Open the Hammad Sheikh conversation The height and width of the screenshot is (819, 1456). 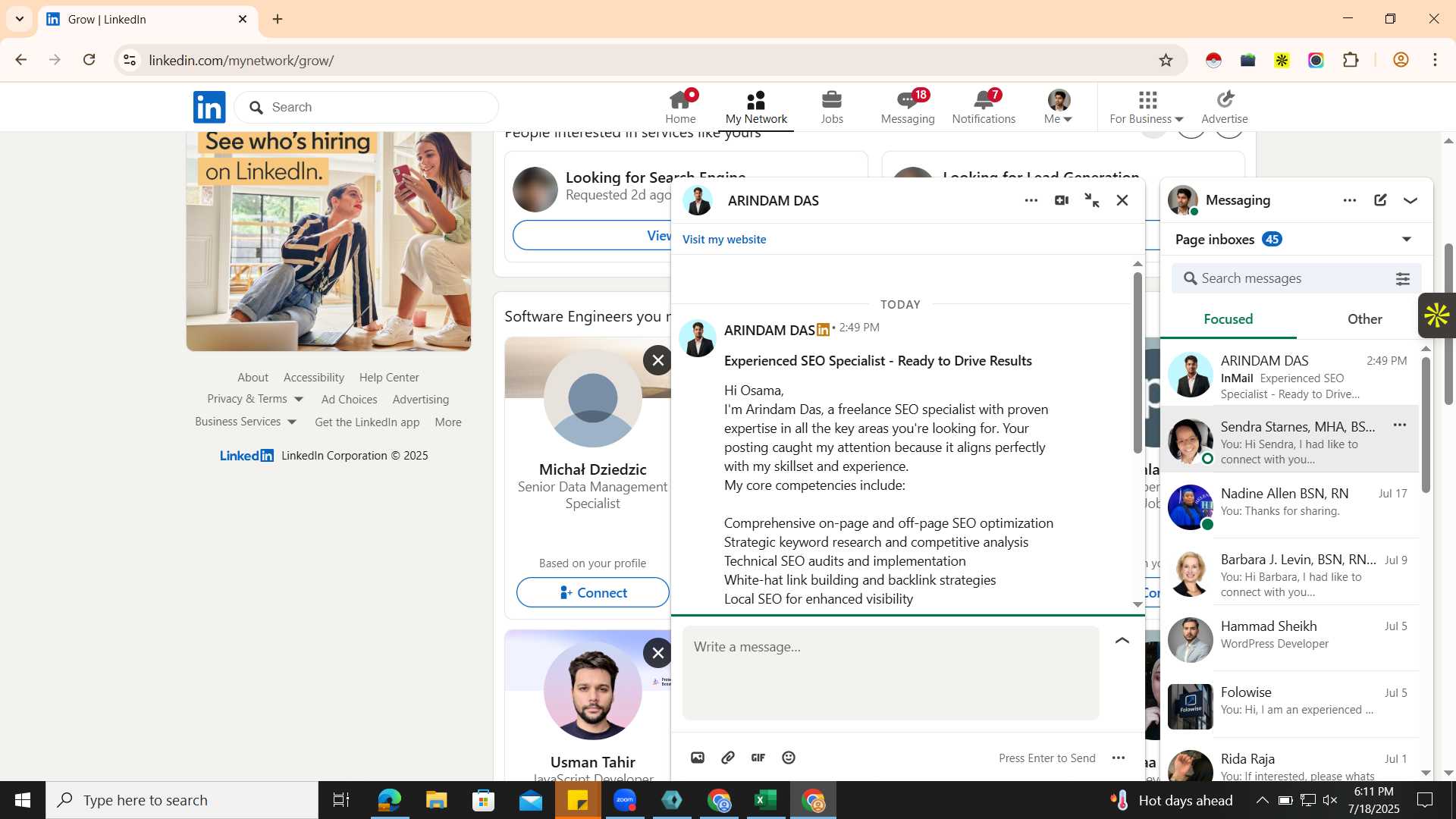coord(1289,639)
